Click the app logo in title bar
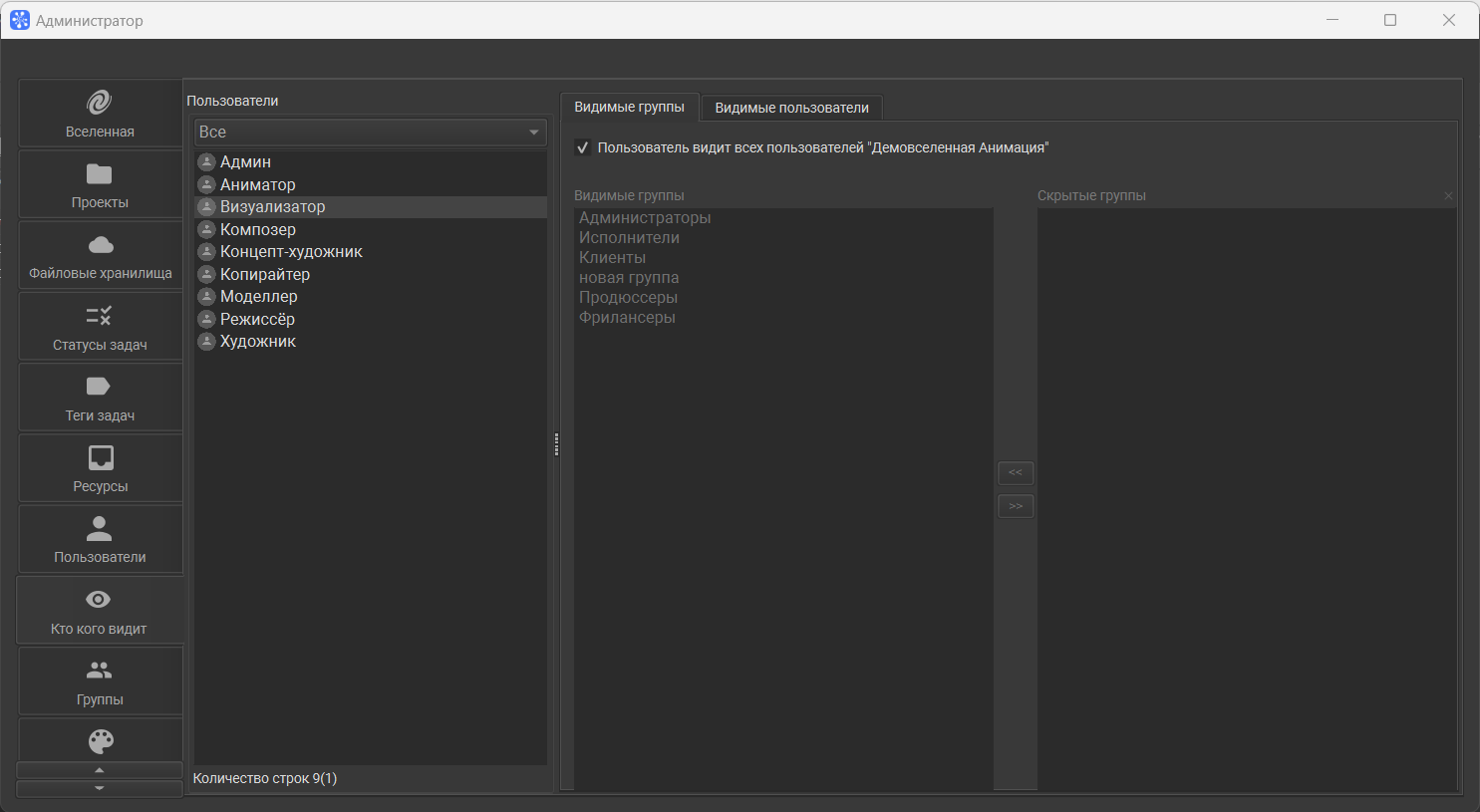Screen dimensions: 1480x812 click(x=20, y=20)
